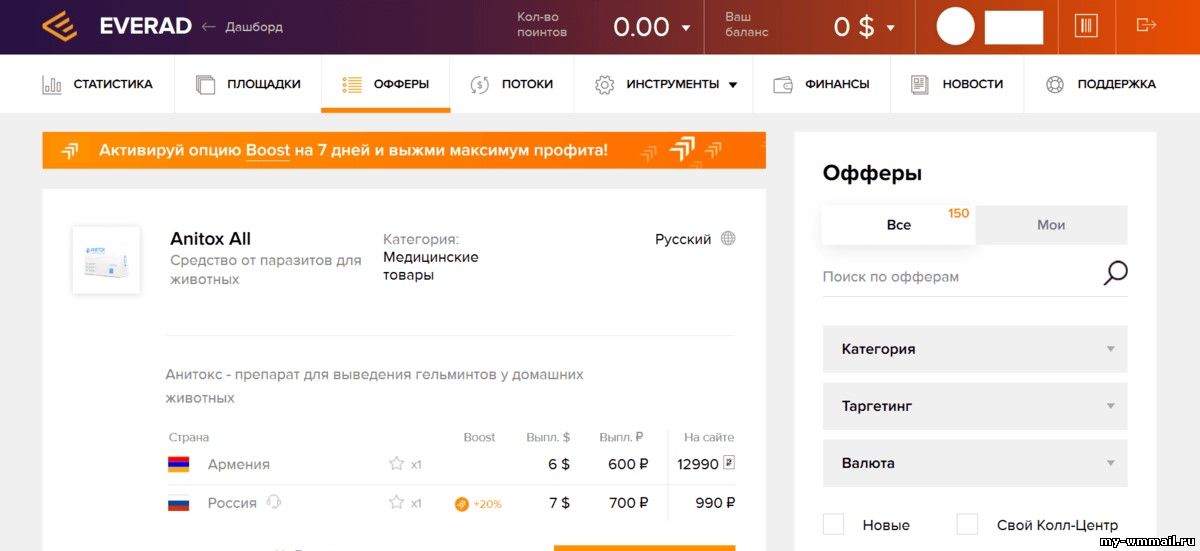Open the Статистика bar chart icon
Image resolution: width=1200 pixels, height=551 pixels.
click(52, 85)
